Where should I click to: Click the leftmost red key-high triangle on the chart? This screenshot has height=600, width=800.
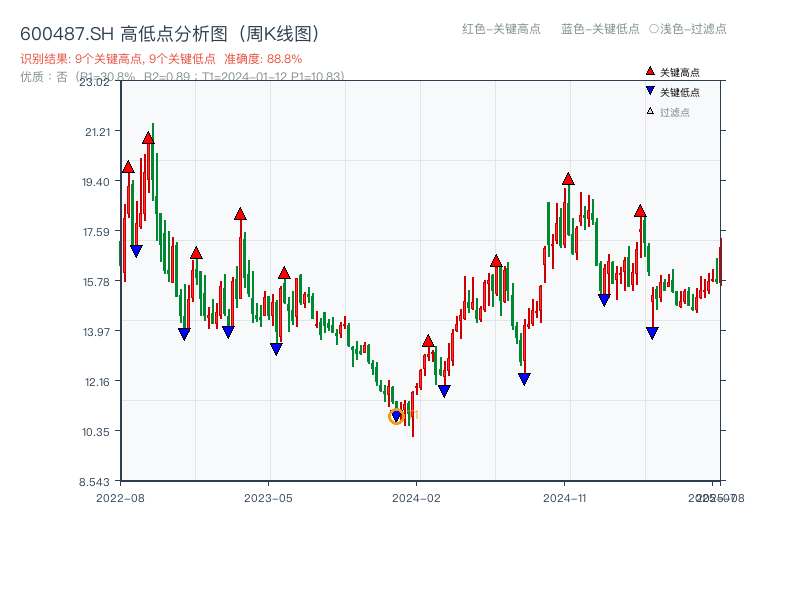pos(126,169)
